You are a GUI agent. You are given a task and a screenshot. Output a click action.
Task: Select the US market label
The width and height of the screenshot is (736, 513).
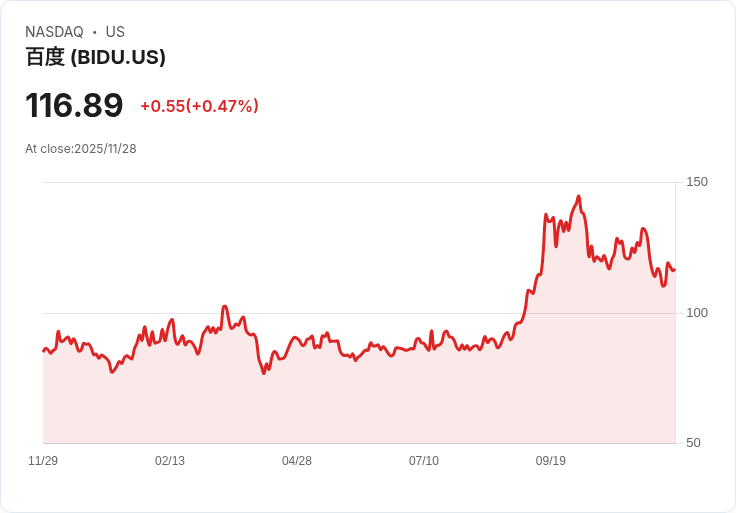(115, 32)
